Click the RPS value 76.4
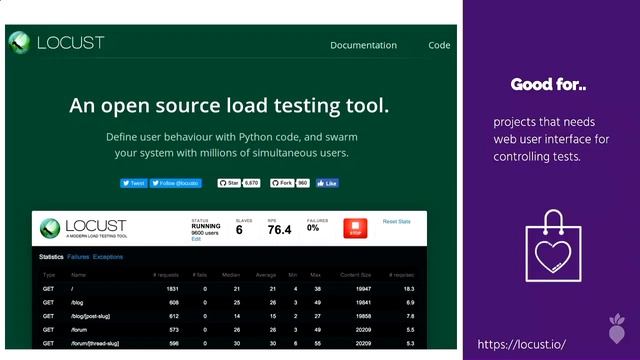The width and height of the screenshot is (640, 360). point(280,230)
